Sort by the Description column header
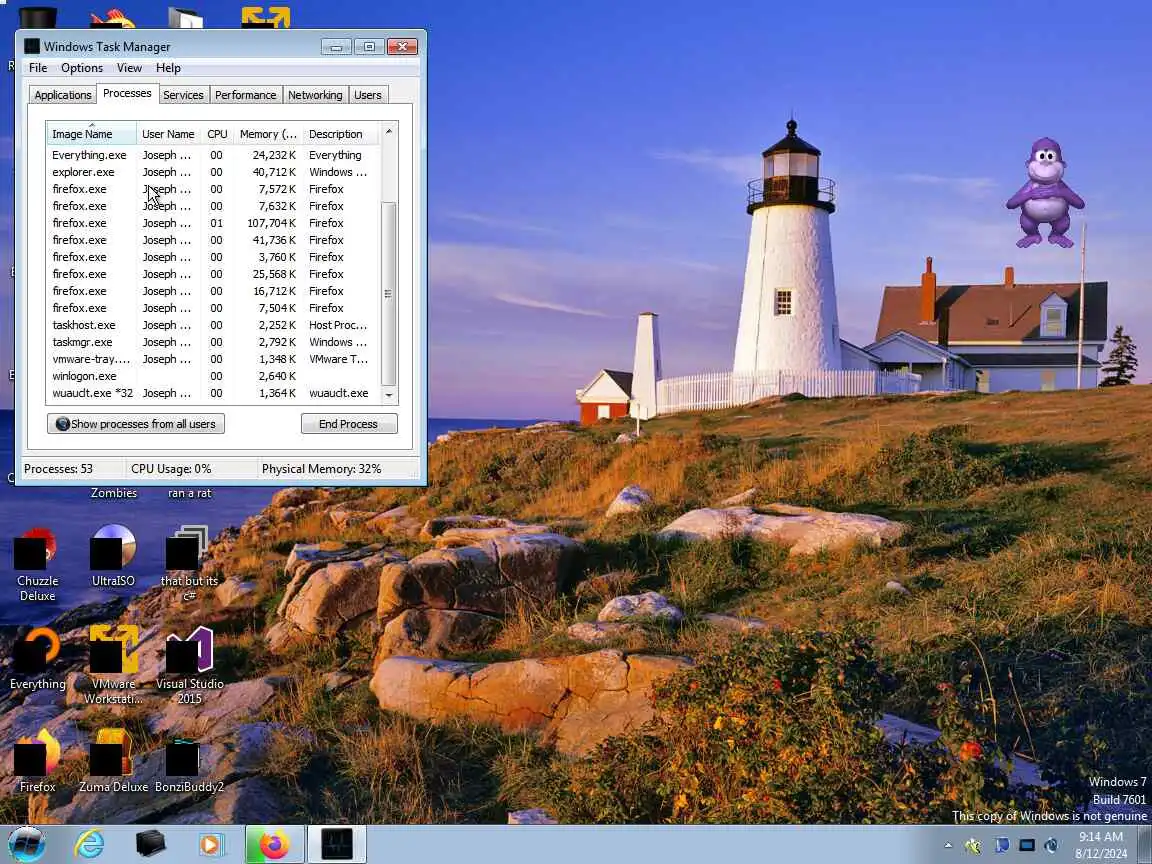This screenshot has height=864, width=1152. click(341, 134)
